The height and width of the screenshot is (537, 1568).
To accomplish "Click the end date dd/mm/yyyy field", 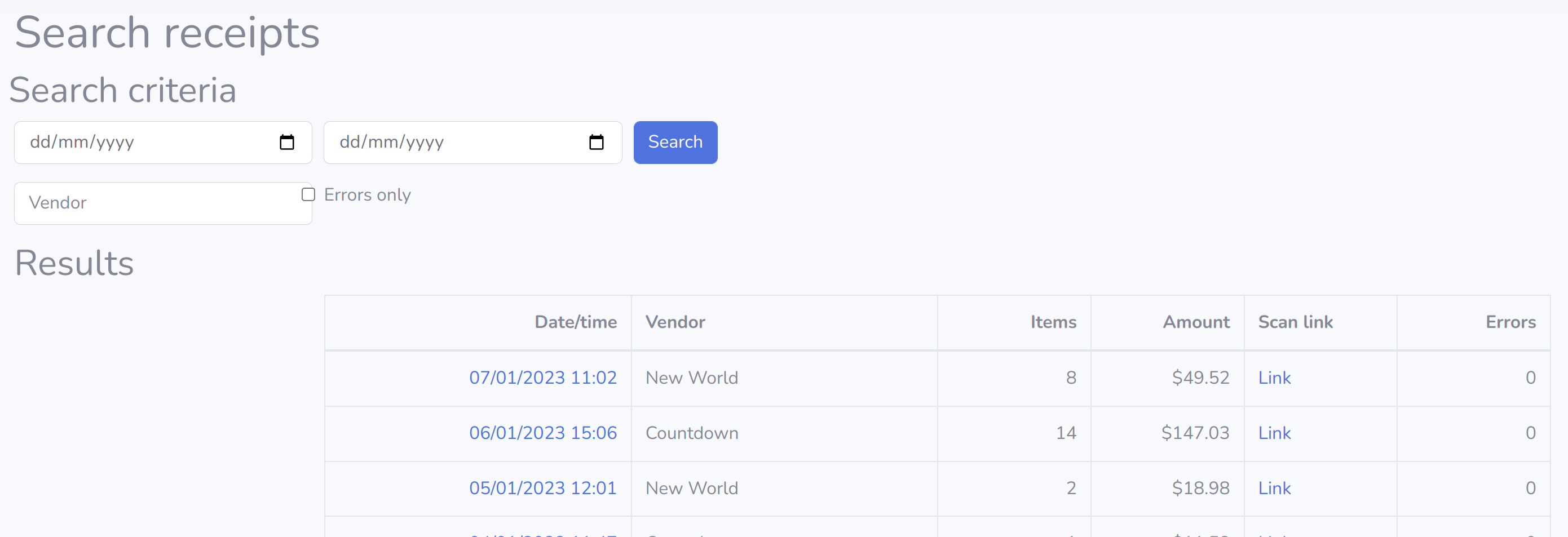I will (472, 143).
